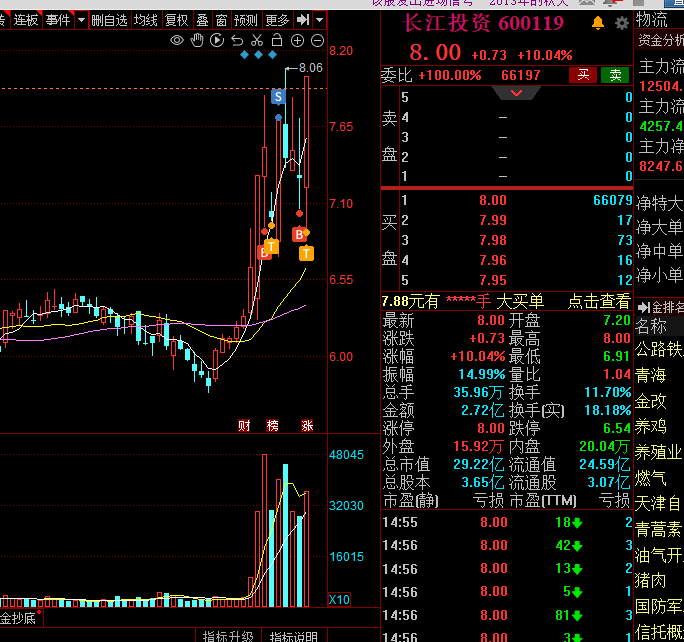Select 燃气 in the concept list
Viewport: 684px width, 642px height.
coord(650,478)
